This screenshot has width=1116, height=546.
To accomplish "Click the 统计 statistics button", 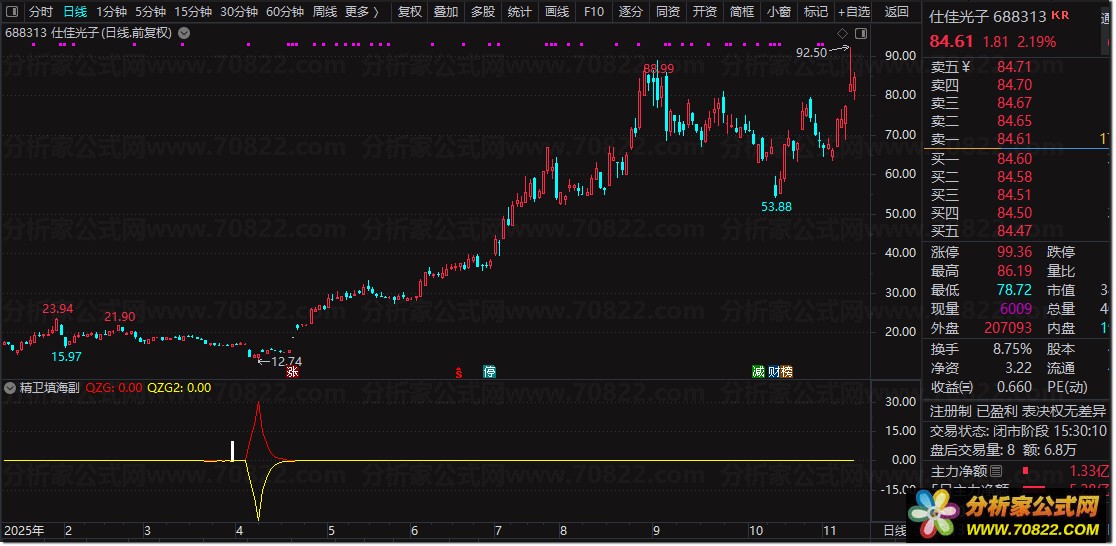I will 520,11.
